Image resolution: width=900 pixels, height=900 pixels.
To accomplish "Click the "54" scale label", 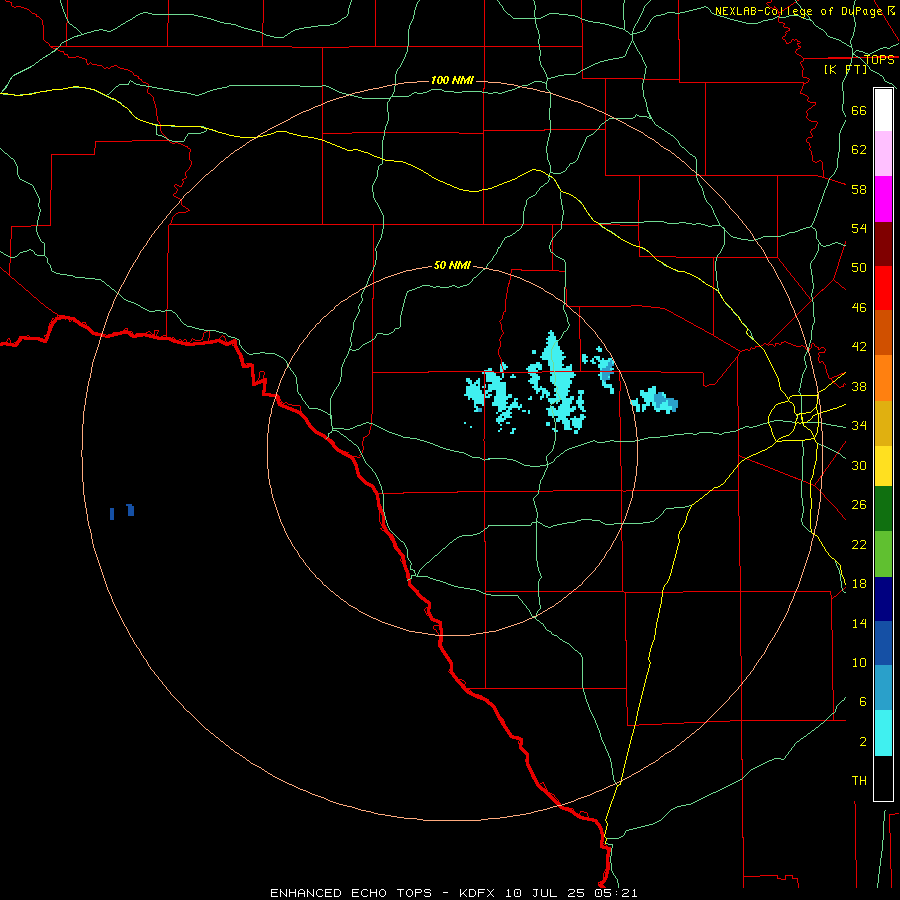I will 859,228.
